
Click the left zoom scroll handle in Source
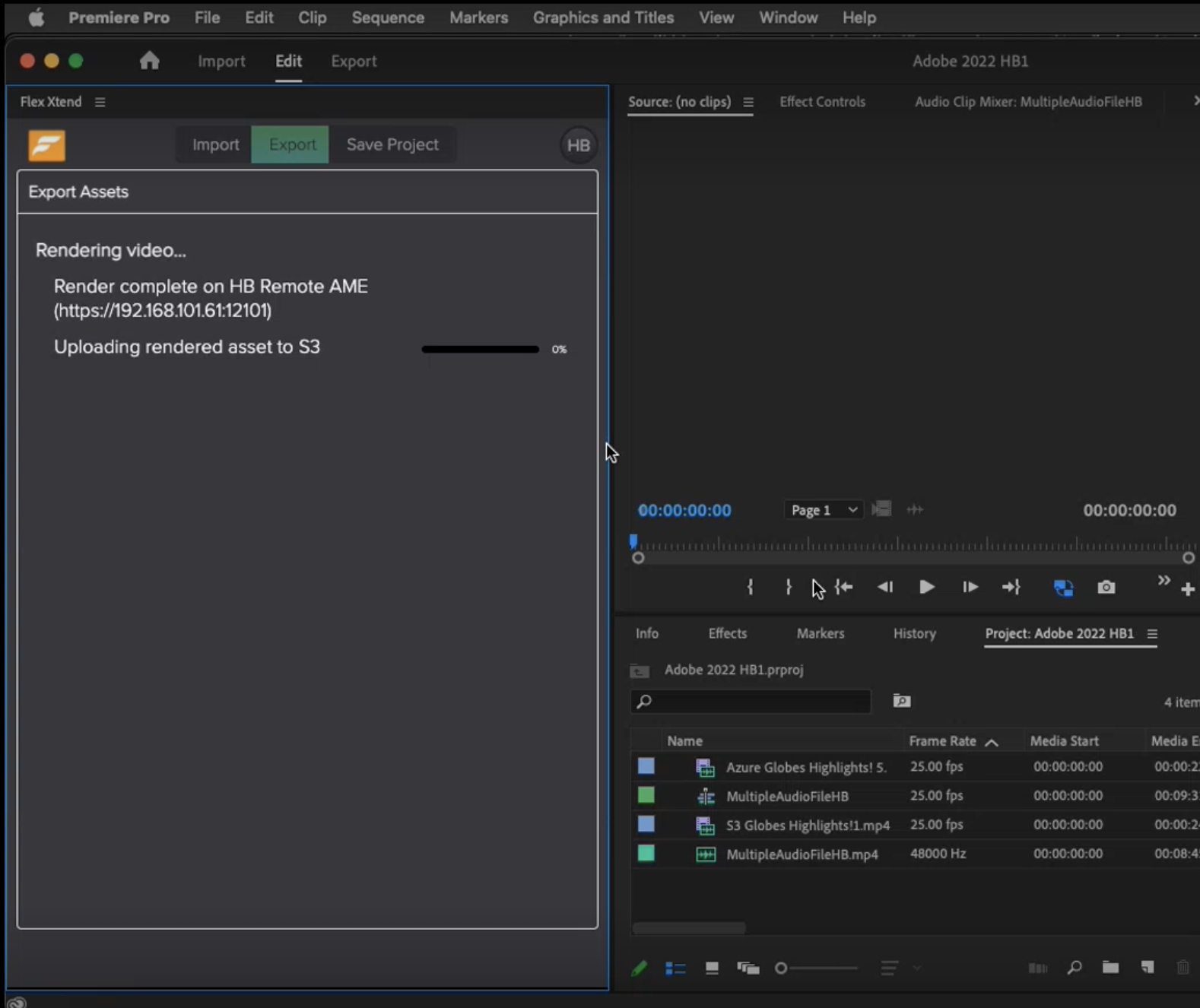pos(638,558)
